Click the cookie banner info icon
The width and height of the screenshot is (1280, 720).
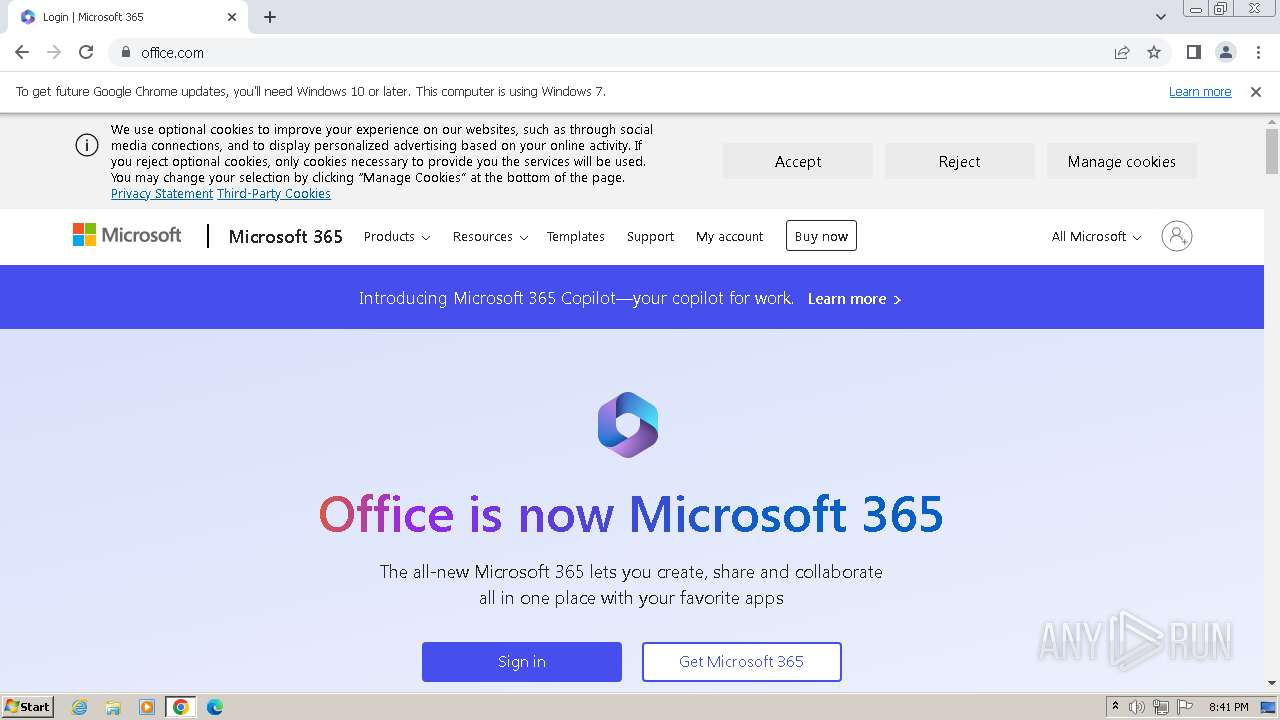click(87, 145)
